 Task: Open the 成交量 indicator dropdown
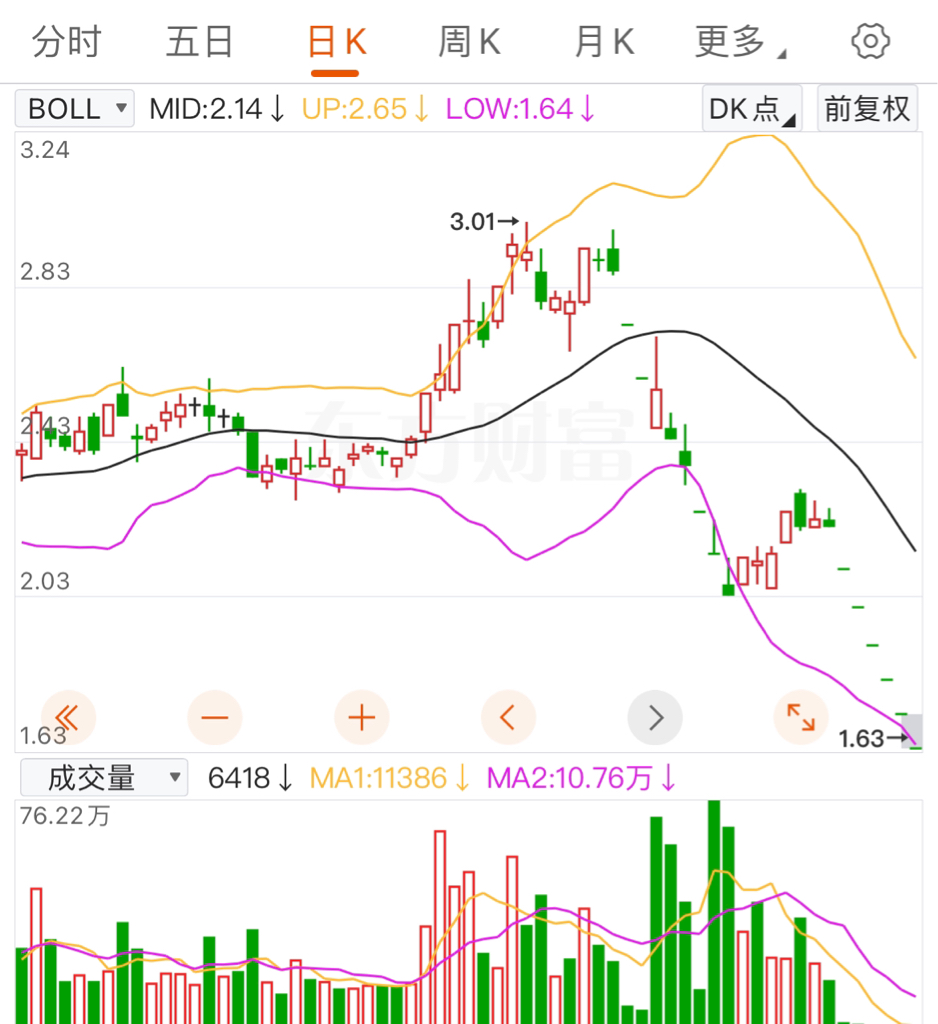click(x=104, y=778)
